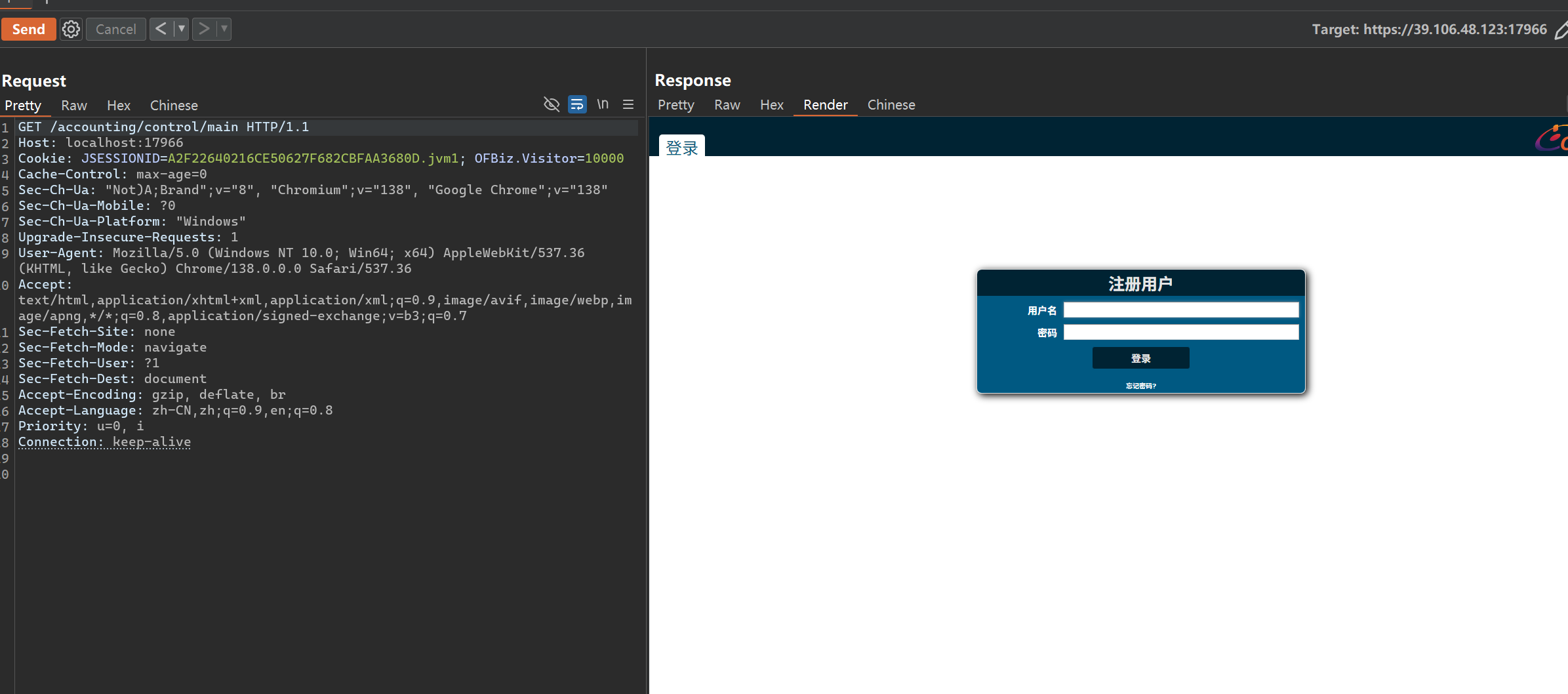This screenshot has height=694, width=1568.
Task: Open Request Chinese tab
Action: (x=174, y=106)
